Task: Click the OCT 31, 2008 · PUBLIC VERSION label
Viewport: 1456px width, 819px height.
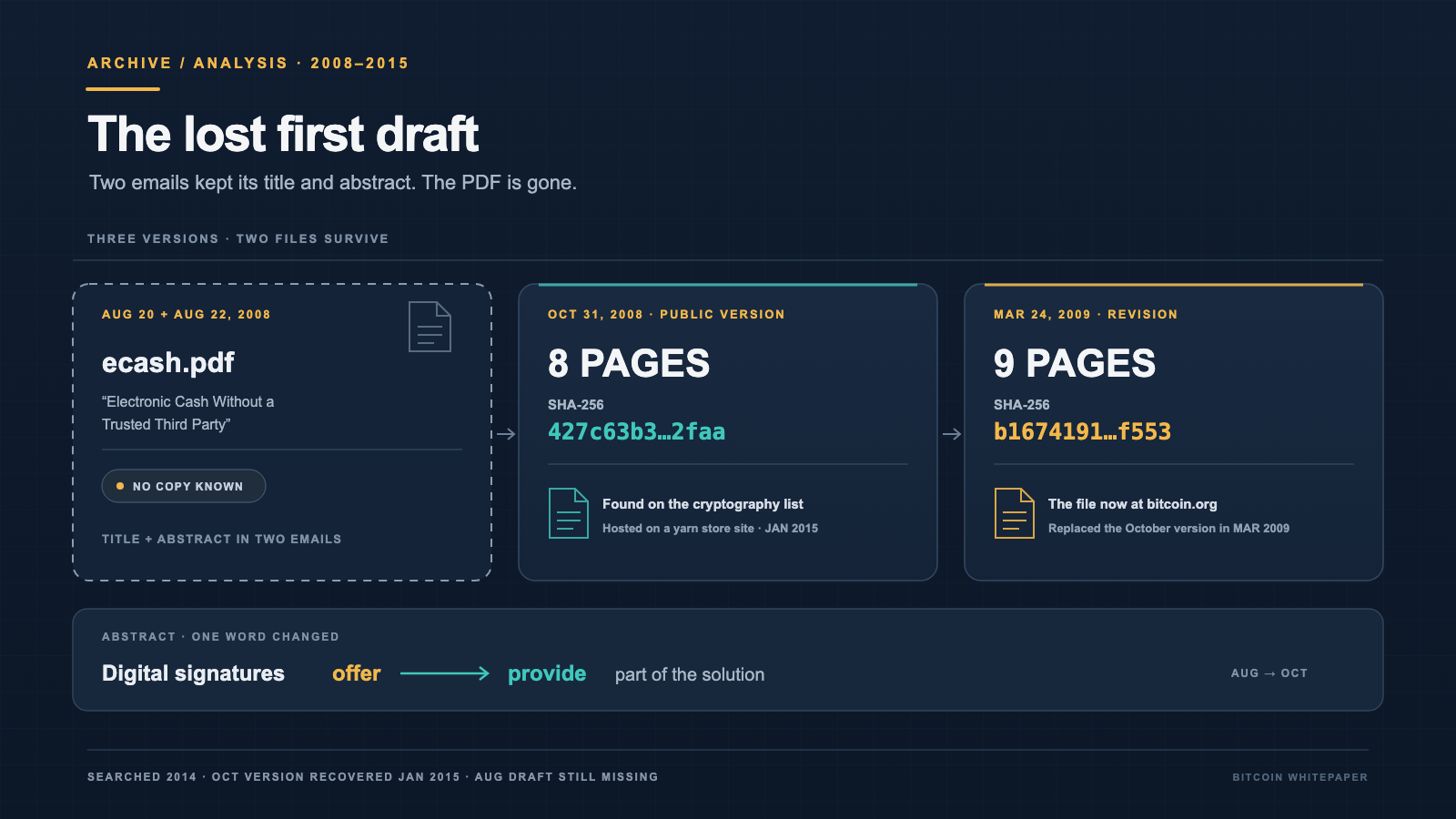Action: 666,314
